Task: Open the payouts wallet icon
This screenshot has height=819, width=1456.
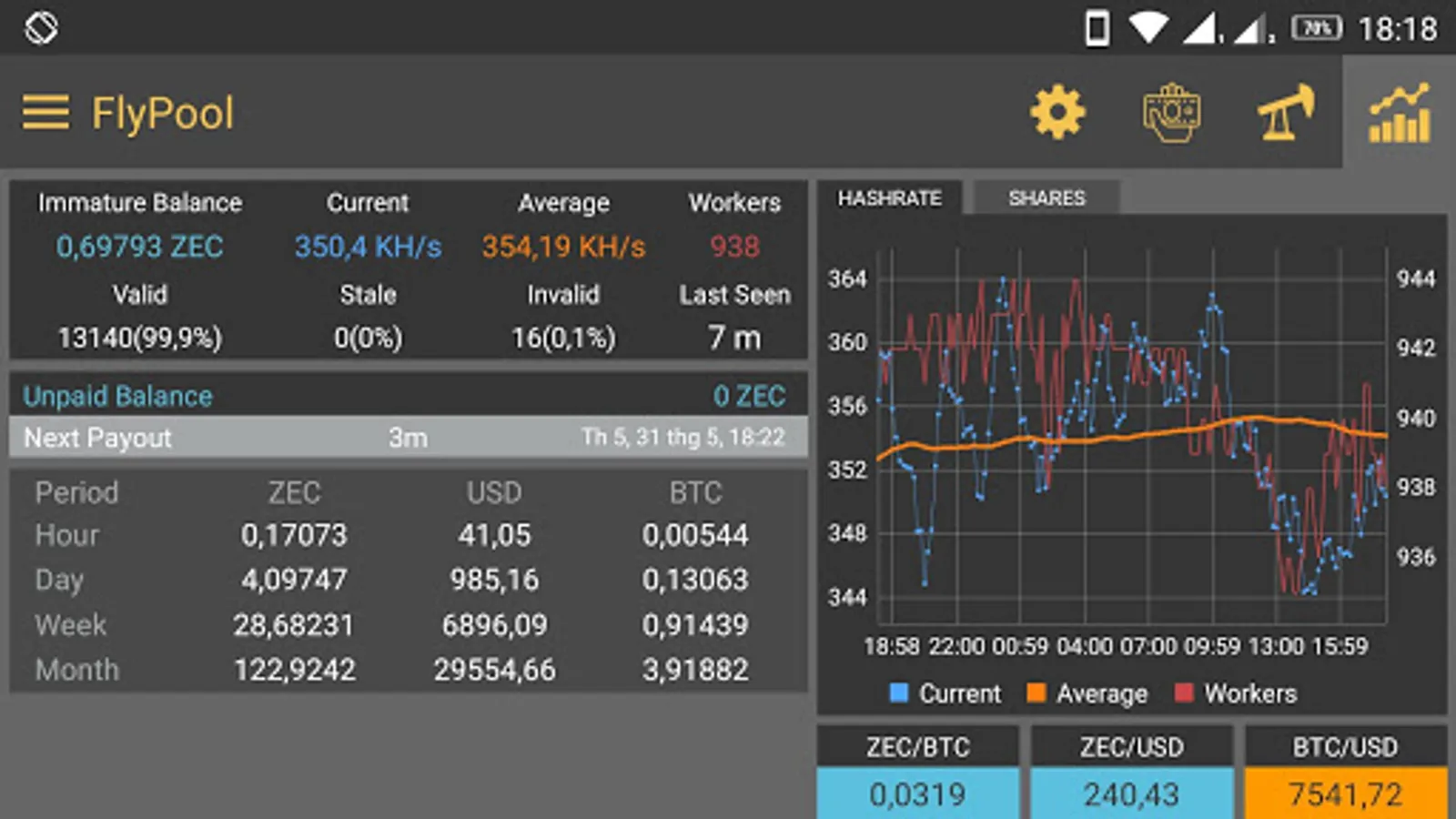Action: (1171, 113)
